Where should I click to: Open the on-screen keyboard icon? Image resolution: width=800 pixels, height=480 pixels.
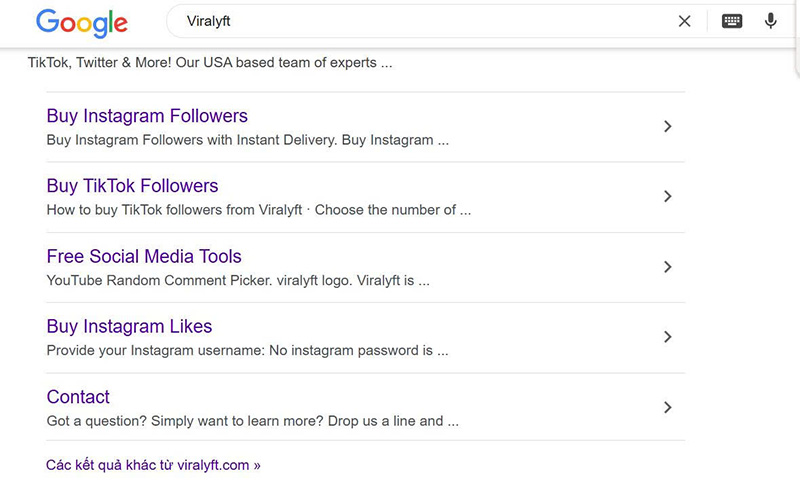click(x=732, y=21)
